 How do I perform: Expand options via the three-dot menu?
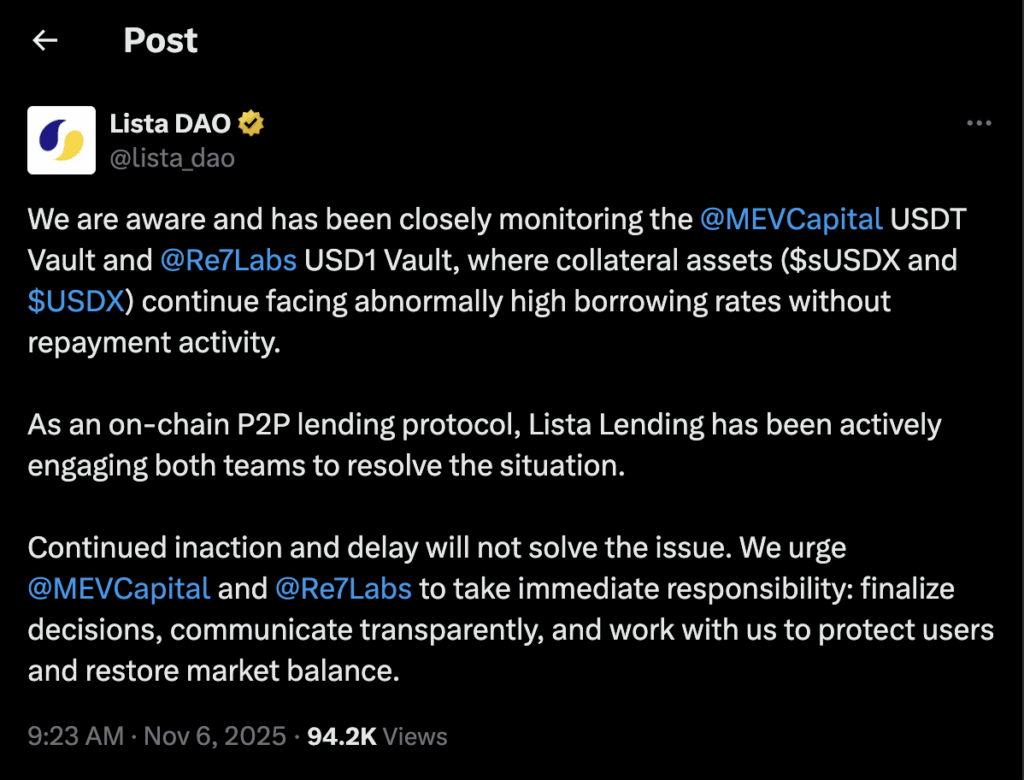pyautogui.click(x=978, y=122)
